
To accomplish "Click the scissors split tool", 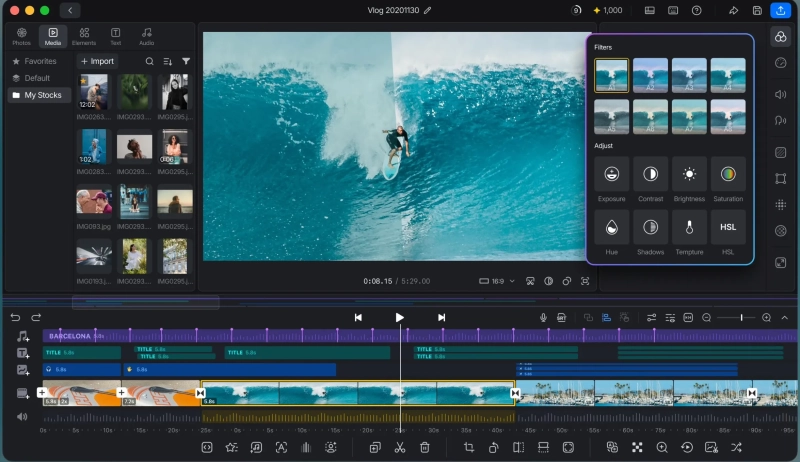I will click(x=399, y=447).
